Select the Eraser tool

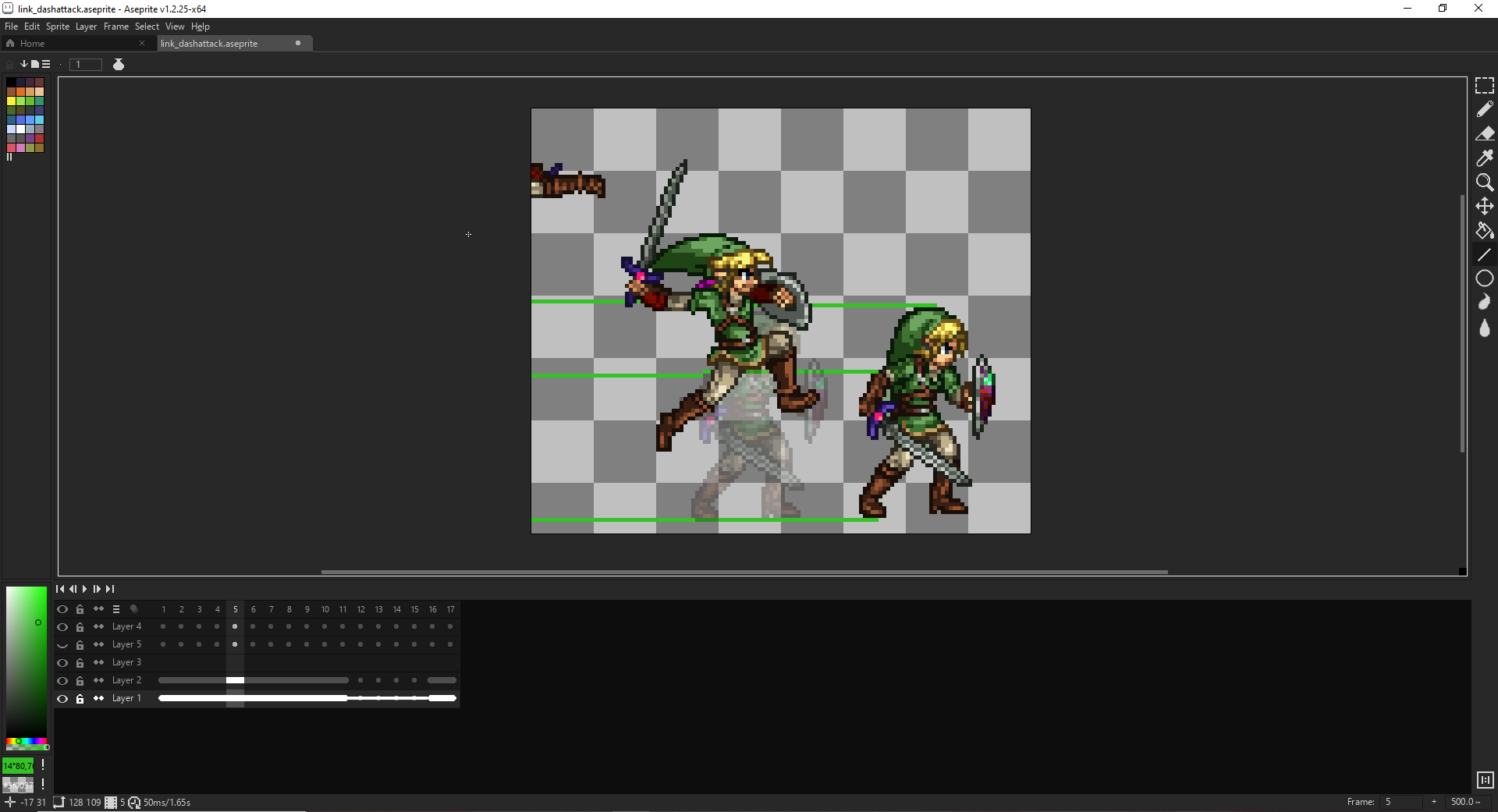coord(1484,133)
